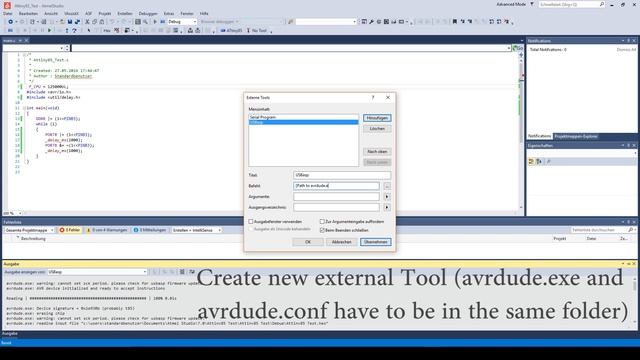The height and width of the screenshot is (360, 640).
Task: Click the No Tool programmer icon
Action: (x=248, y=30)
